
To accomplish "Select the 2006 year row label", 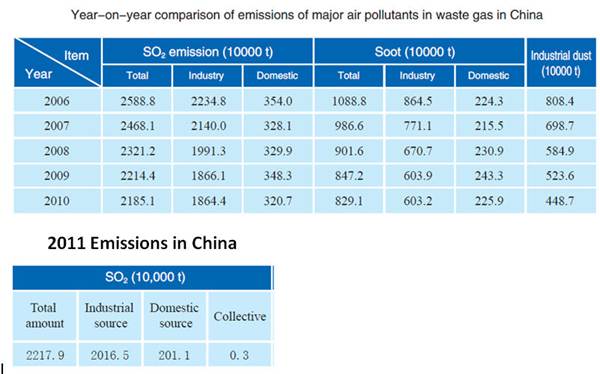I will click(57, 101).
